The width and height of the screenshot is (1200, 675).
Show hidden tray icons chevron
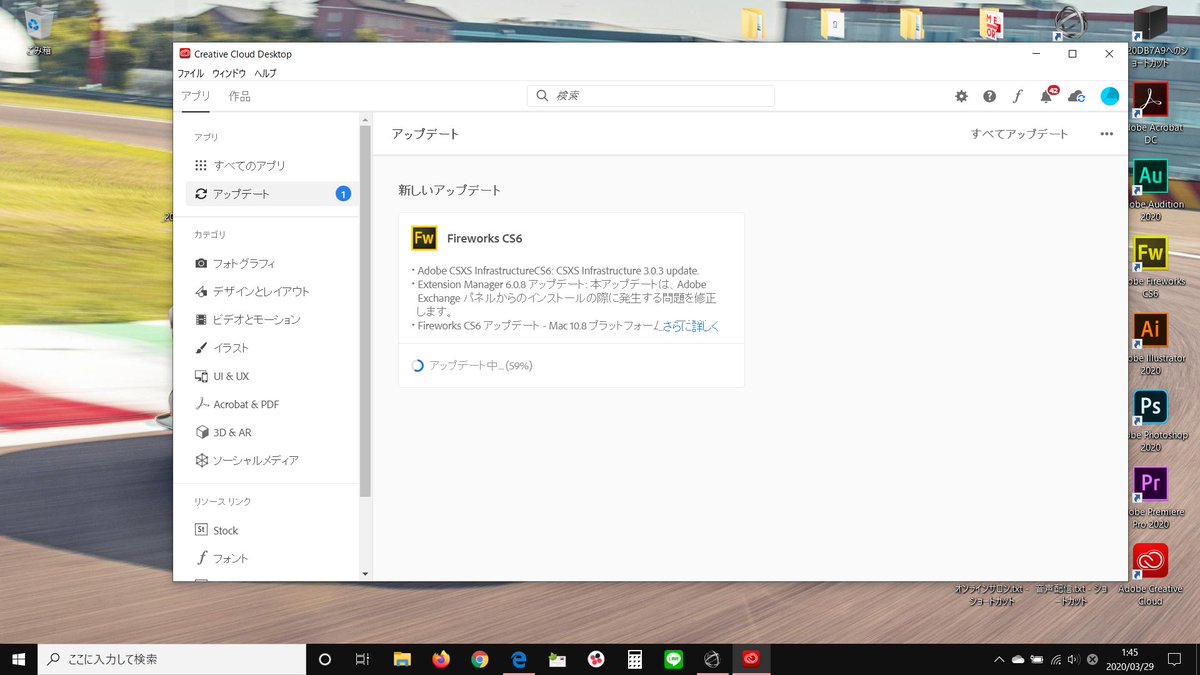(998, 659)
